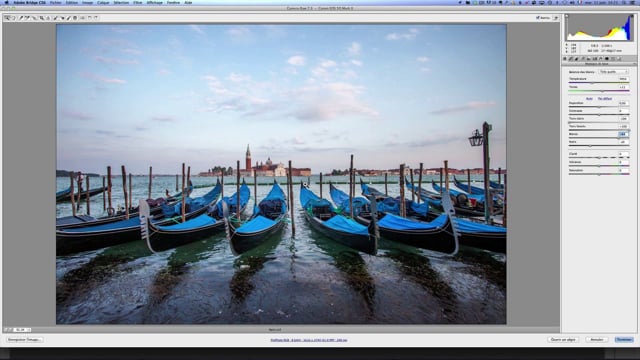The height and width of the screenshot is (360, 640).
Task: Open the Basic adjustments panel tab
Action: [565, 58]
